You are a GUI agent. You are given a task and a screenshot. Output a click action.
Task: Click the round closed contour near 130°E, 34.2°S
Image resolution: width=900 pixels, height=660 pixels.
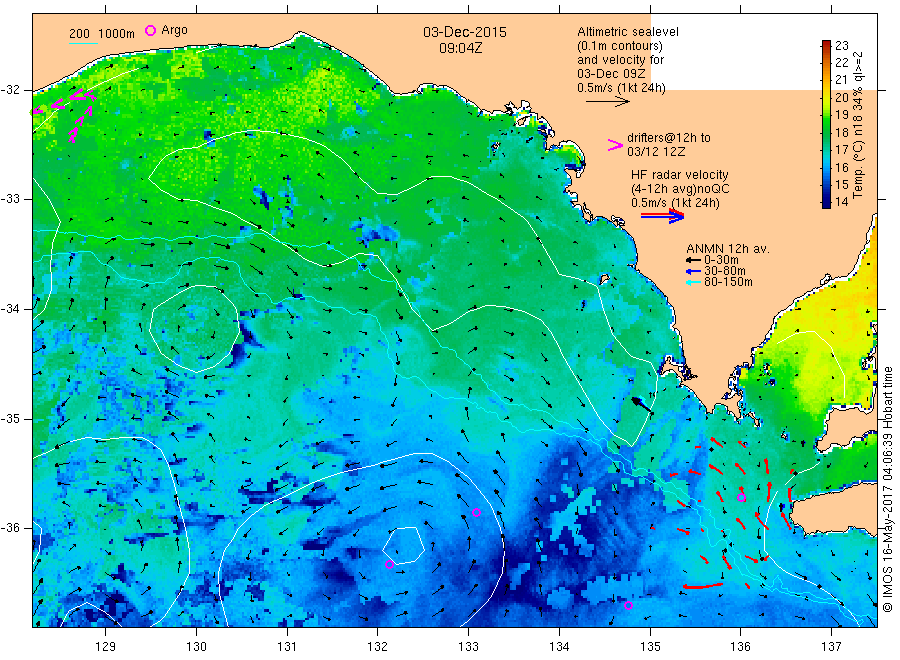click(195, 328)
